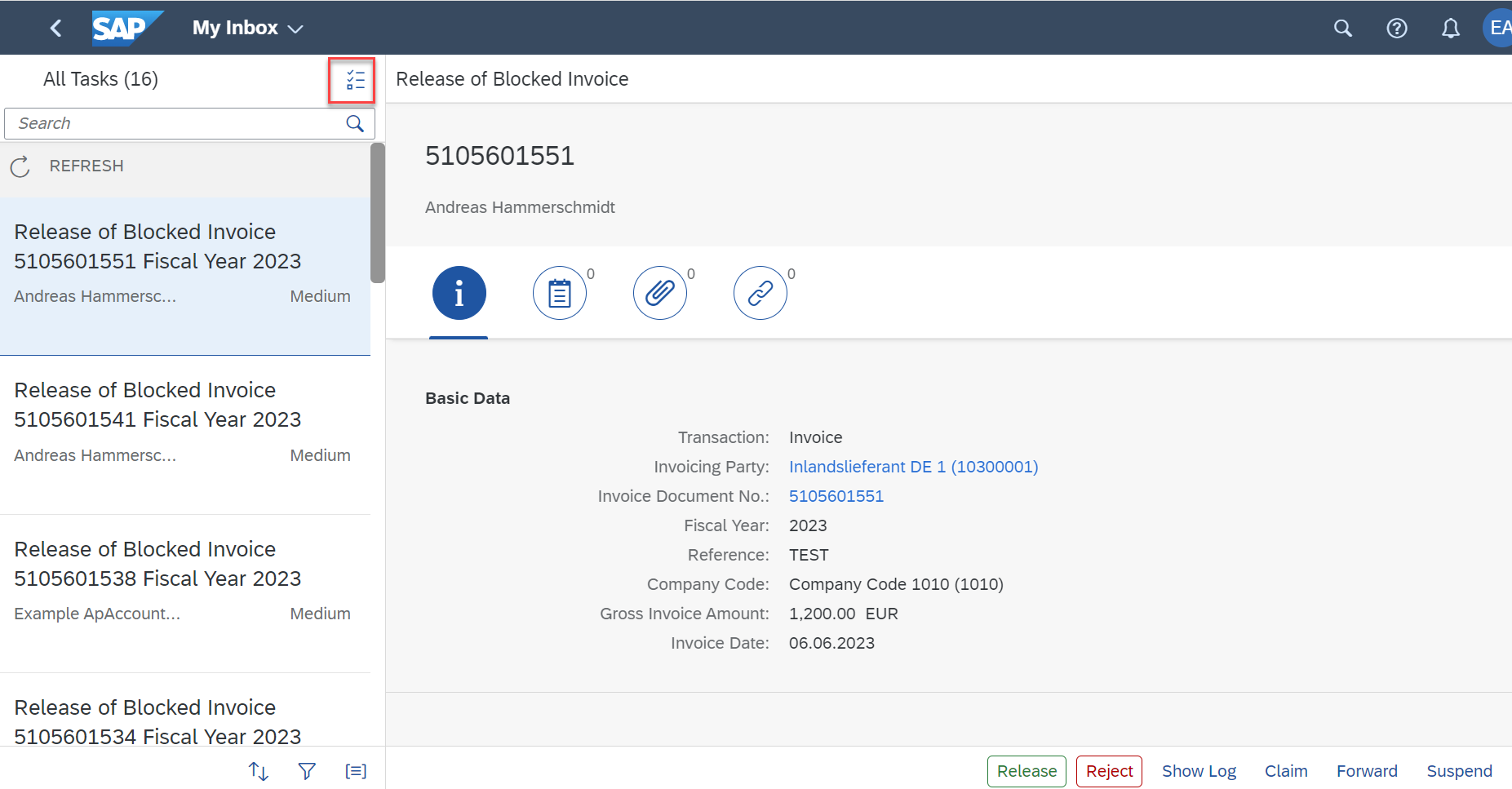This screenshot has width=1512, height=789.
Task: Toggle multi-select mode for task list
Action: [355, 80]
